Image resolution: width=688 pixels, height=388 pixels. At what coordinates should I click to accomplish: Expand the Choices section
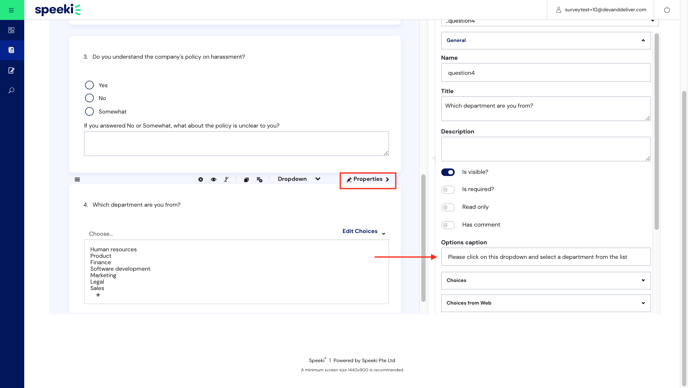545,280
